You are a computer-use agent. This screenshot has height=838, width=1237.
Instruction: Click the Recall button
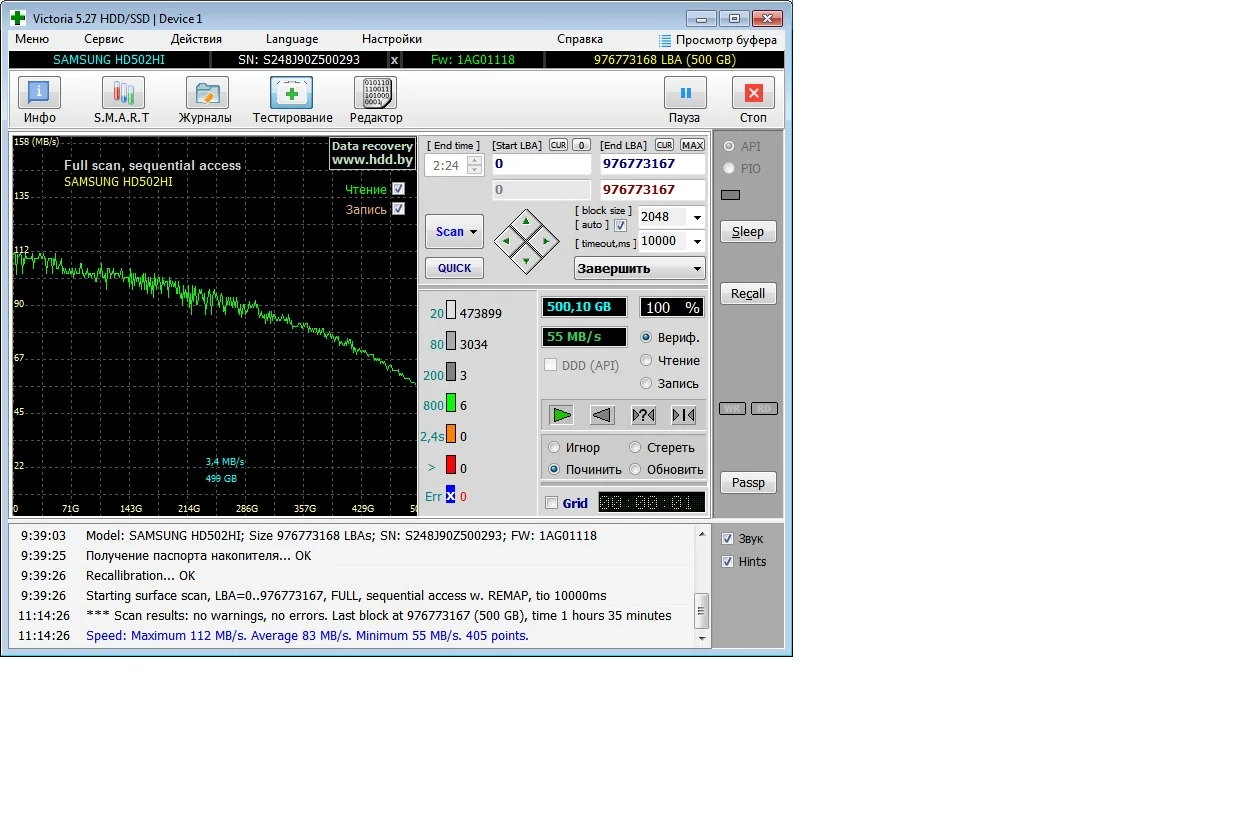click(x=748, y=294)
